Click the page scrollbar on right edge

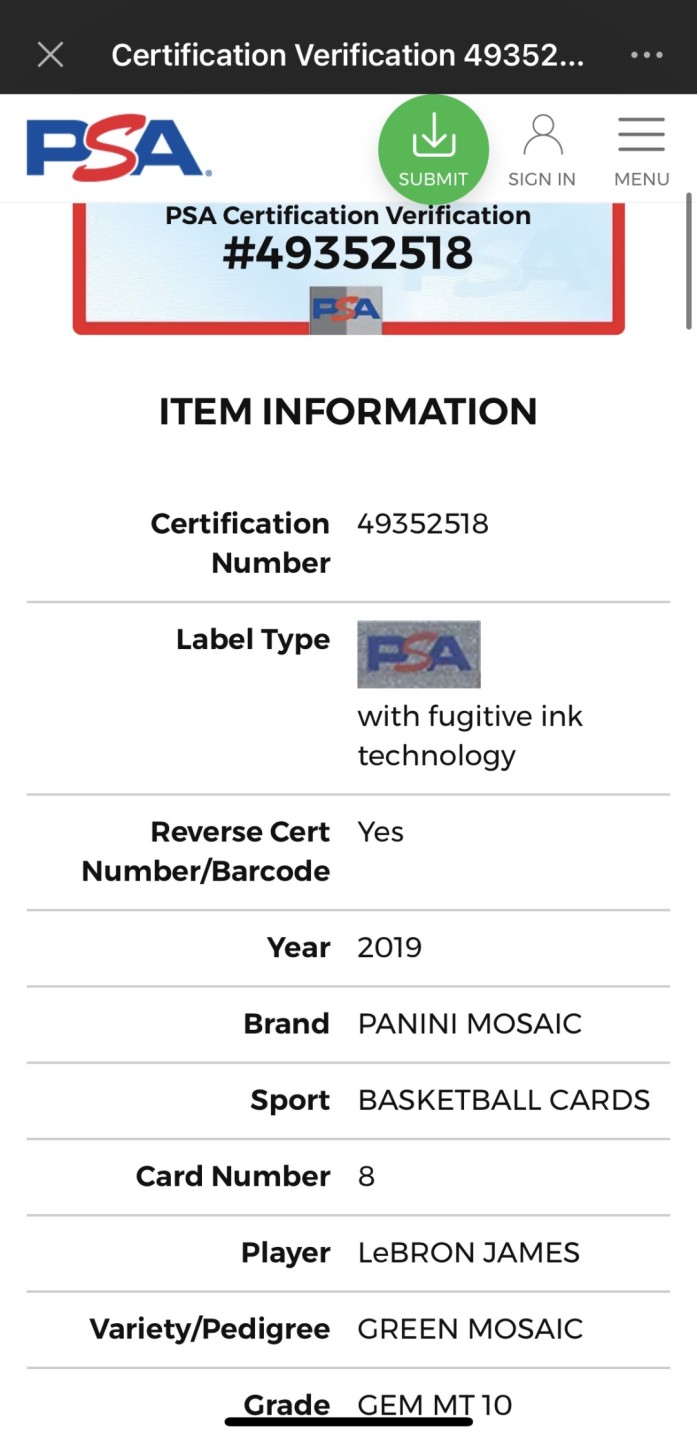689,262
